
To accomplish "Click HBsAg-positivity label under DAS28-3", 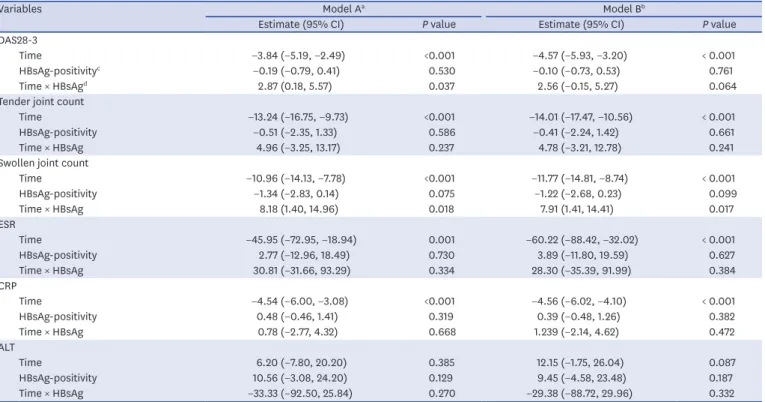I will (x=59, y=71).
